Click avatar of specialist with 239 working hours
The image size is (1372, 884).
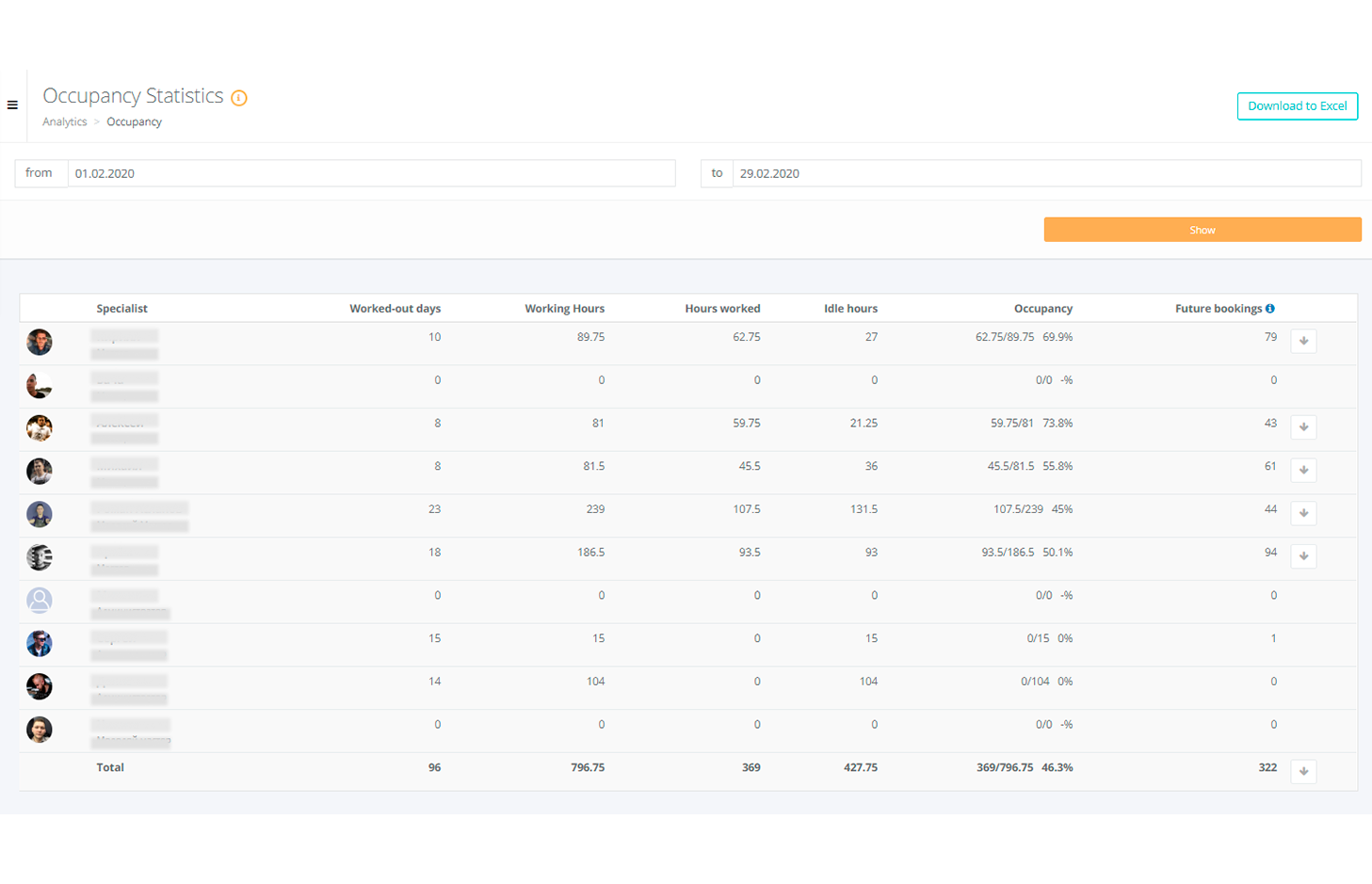tap(40, 514)
